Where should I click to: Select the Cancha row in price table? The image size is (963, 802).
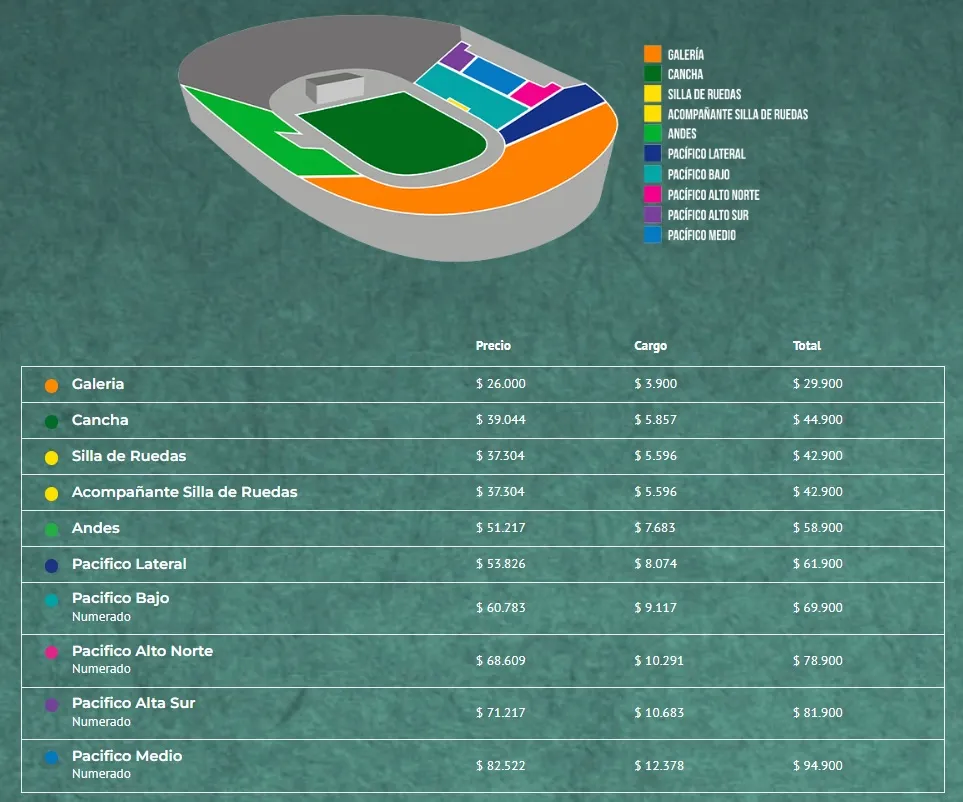483,421
